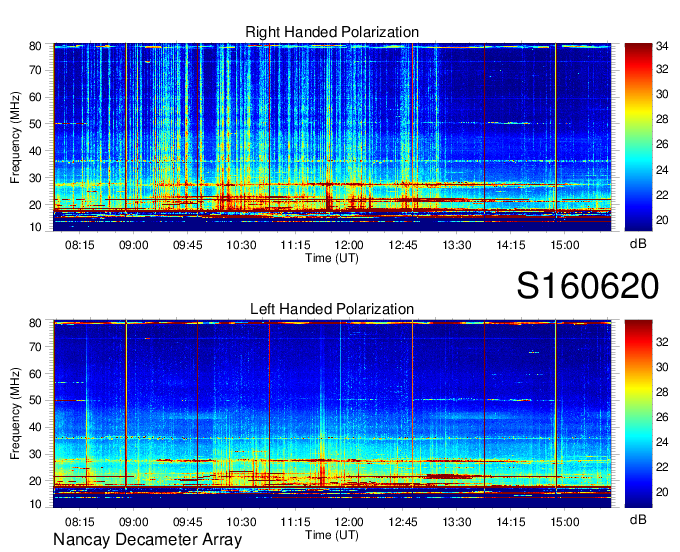Click the top plot's 'Time (UT)' axis label

click(332, 258)
